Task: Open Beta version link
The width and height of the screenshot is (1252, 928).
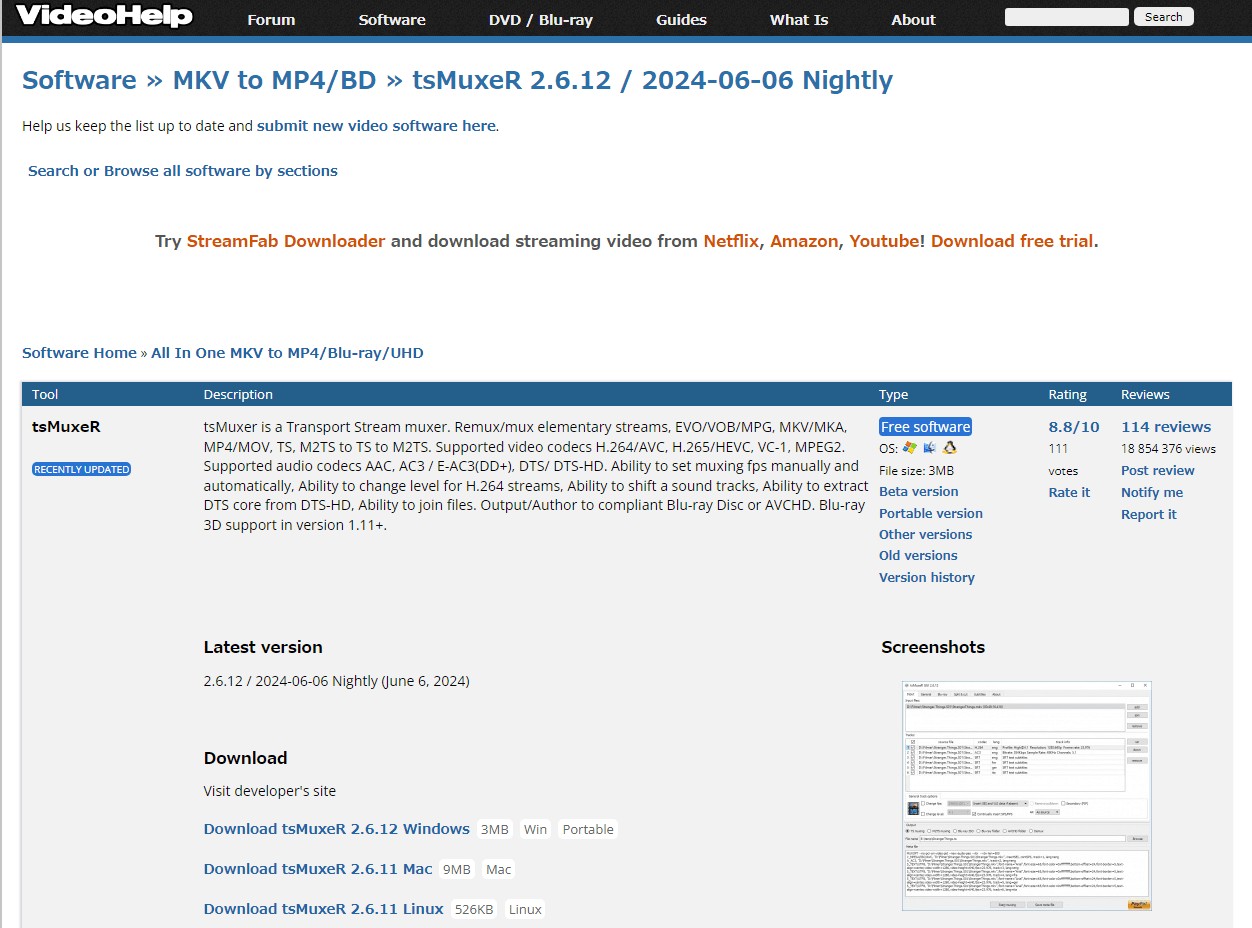Action: point(918,491)
